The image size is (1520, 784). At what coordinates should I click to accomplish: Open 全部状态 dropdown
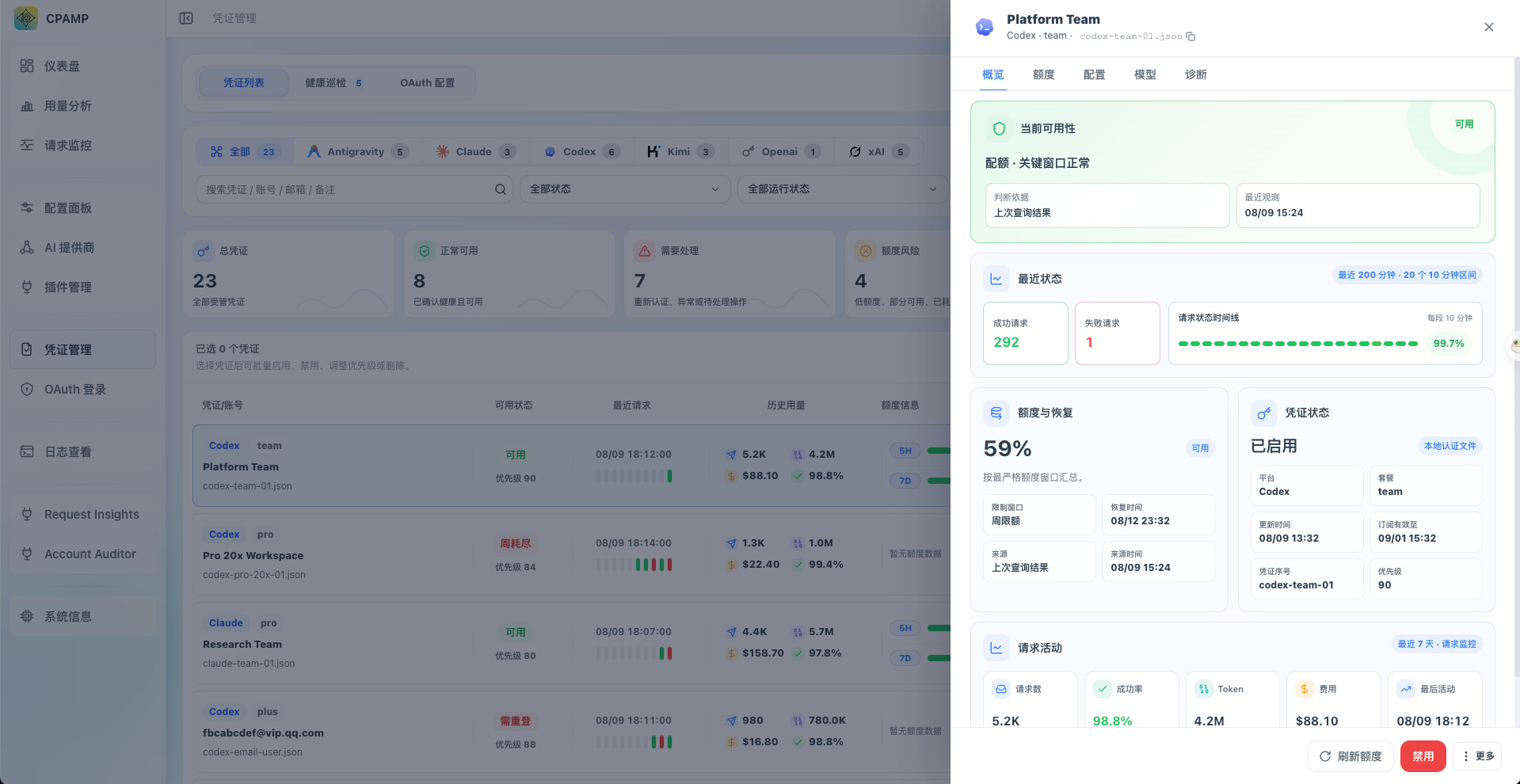point(625,189)
